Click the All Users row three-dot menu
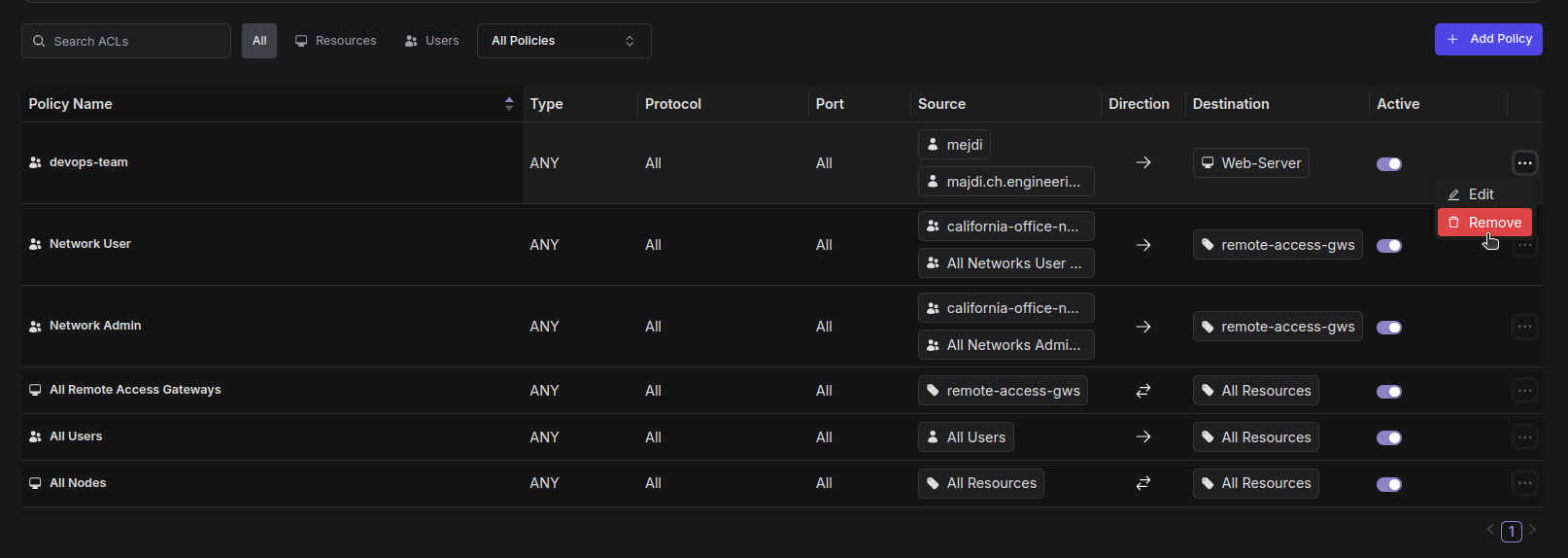Viewport: 1568px width, 558px height. [1524, 437]
